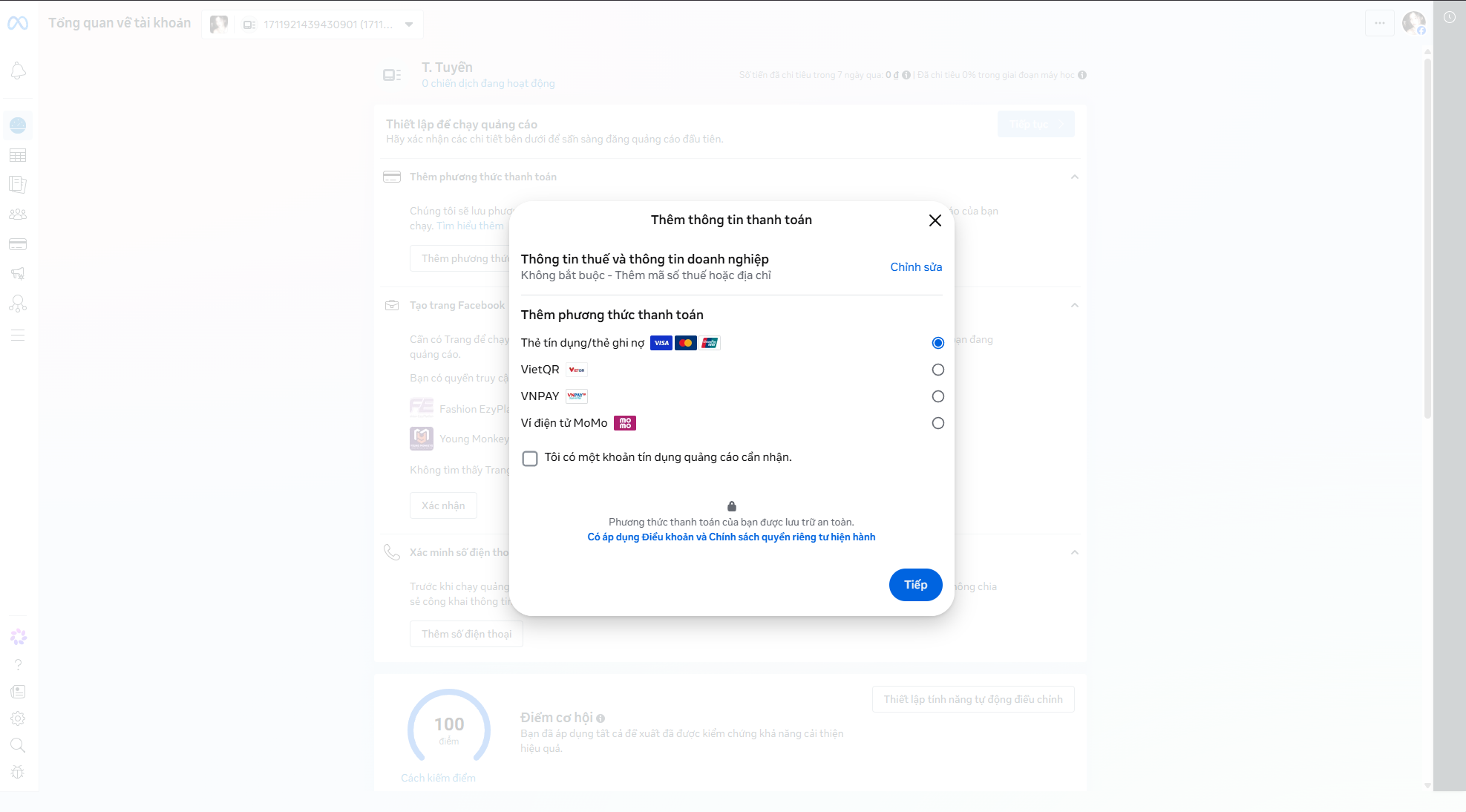The height and width of the screenshot is (812, 1466).
Task: Click the Mastercard logo
Action: pos(686,343)
